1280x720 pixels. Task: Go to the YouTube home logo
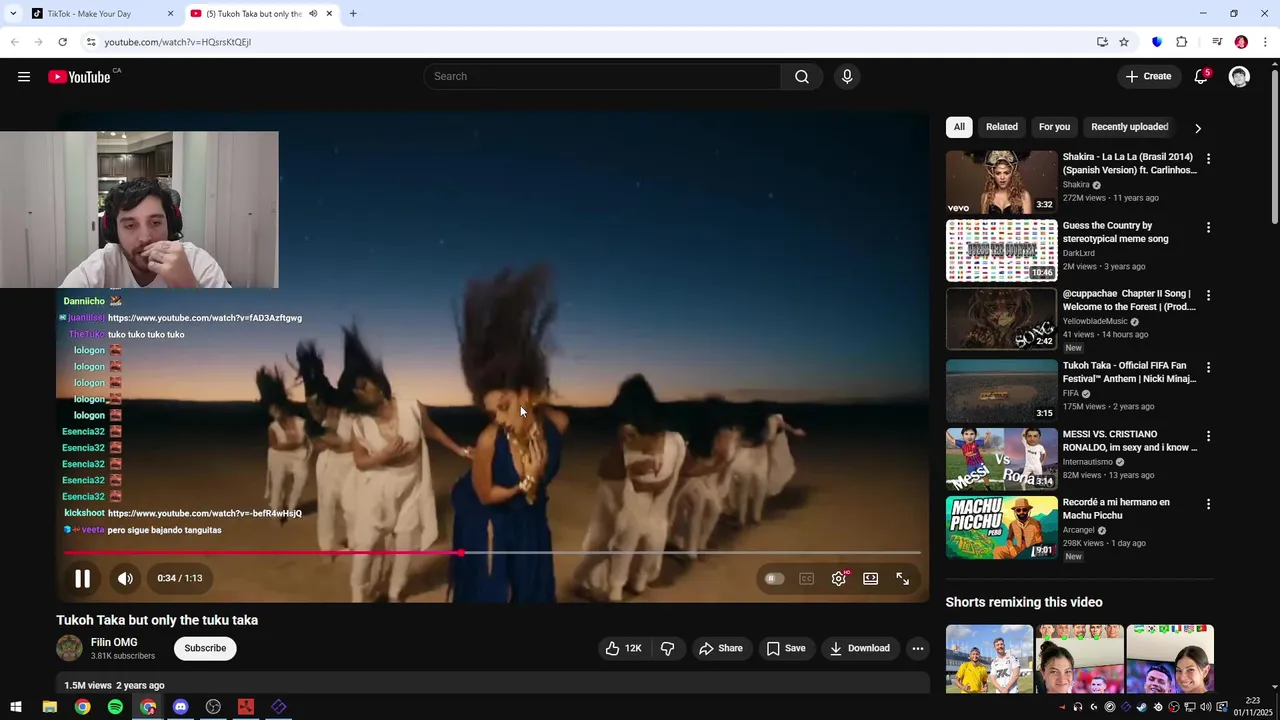click(79, 77)
